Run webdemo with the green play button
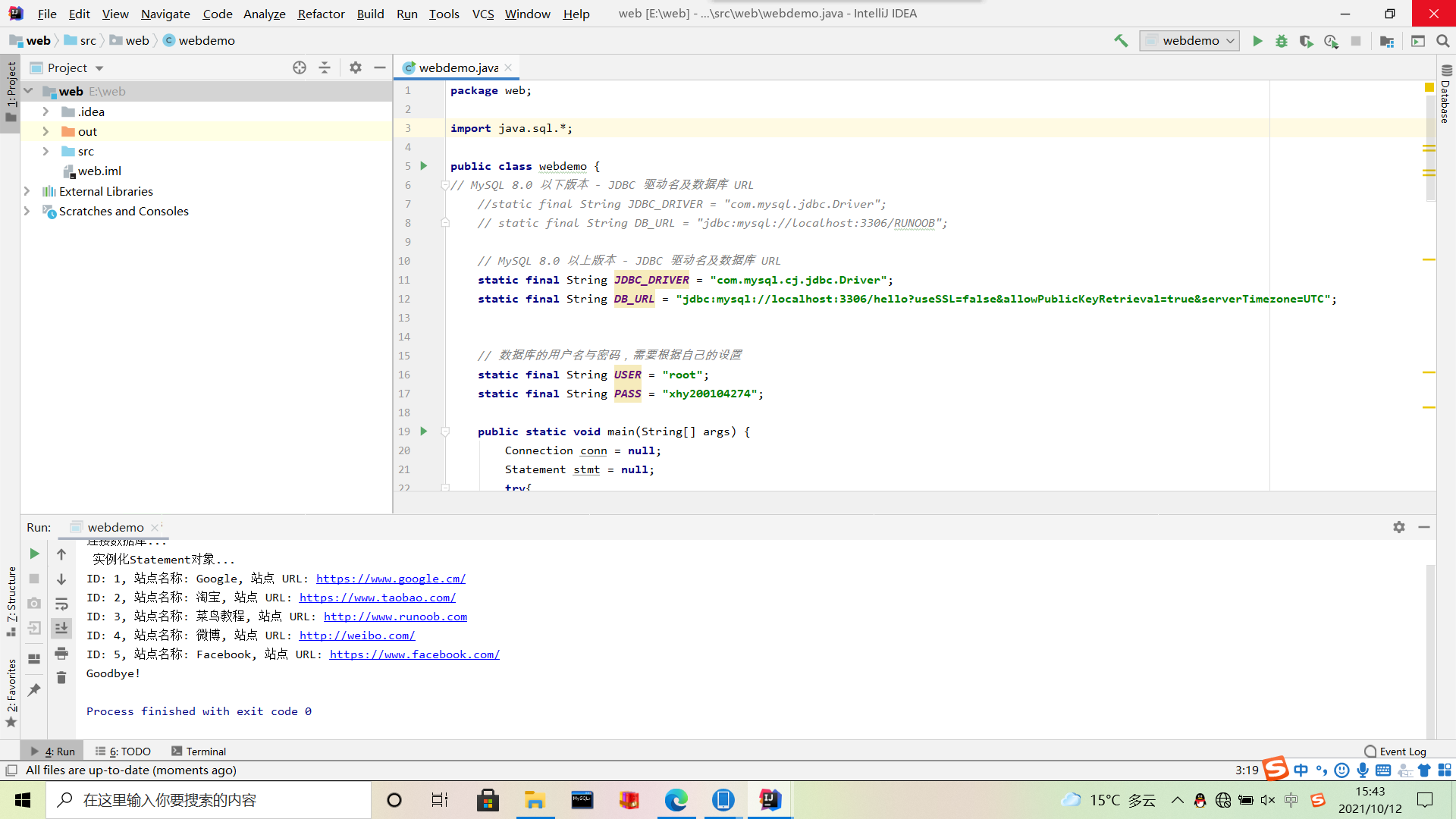 pyautogui.click(x=1257, y=41)
